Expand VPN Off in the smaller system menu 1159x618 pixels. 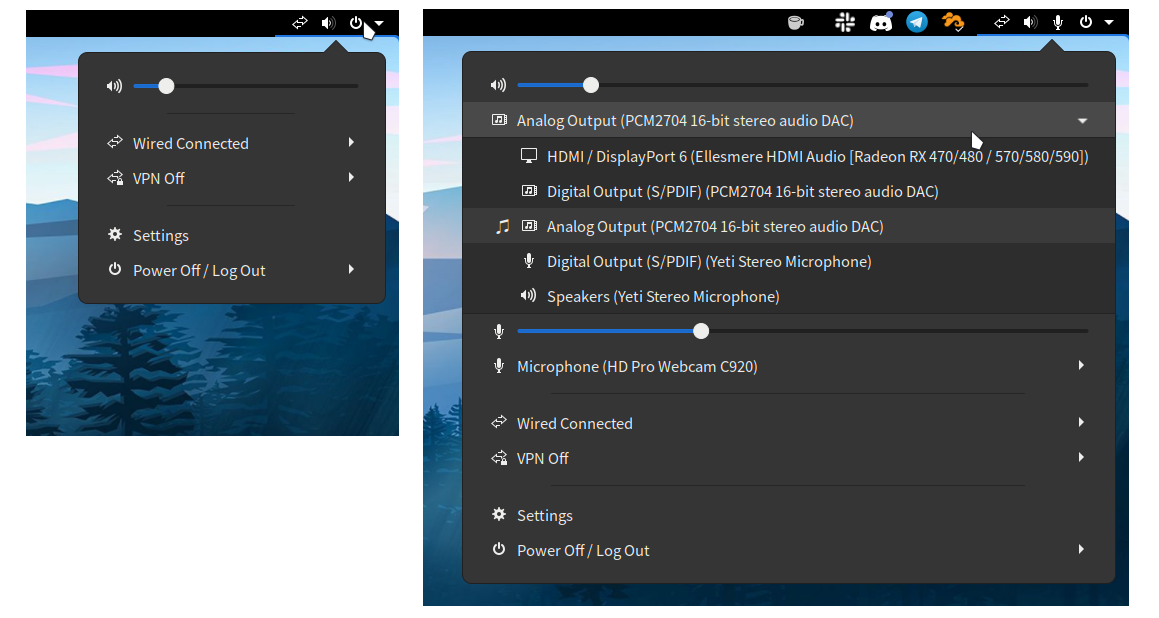tap(351, 178)
